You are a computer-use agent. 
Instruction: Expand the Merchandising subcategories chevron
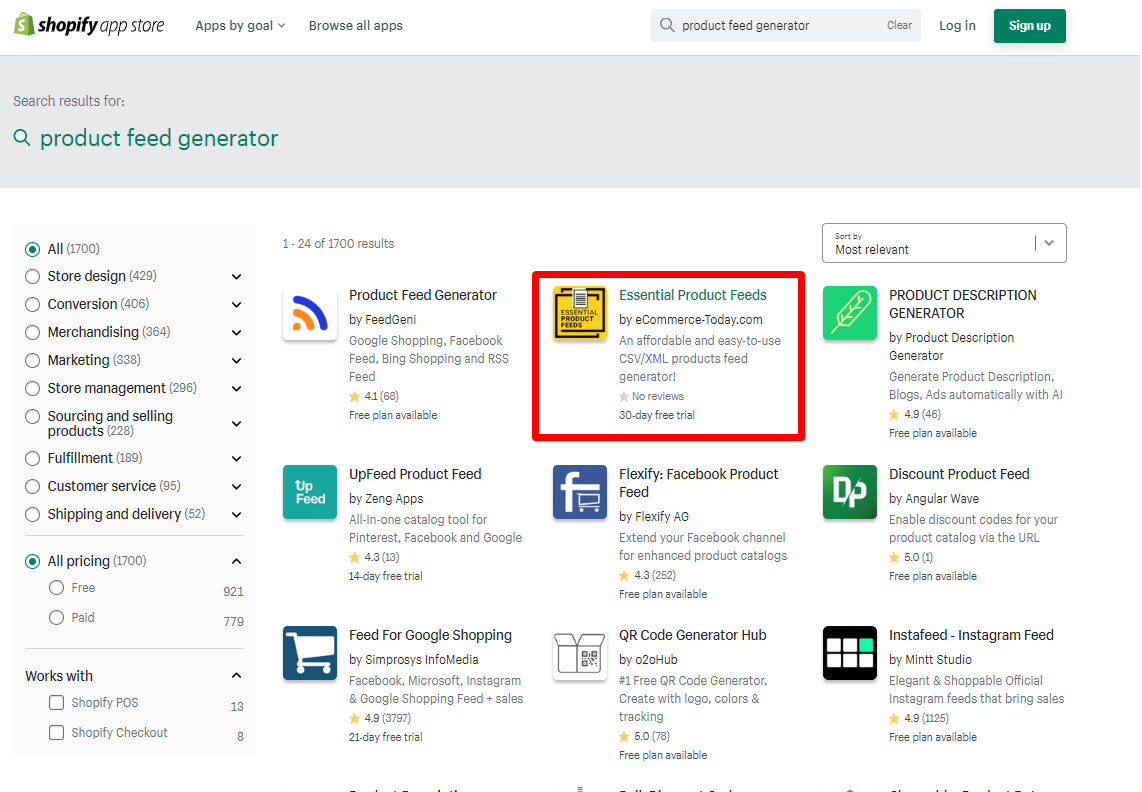(x=236, y=333)
